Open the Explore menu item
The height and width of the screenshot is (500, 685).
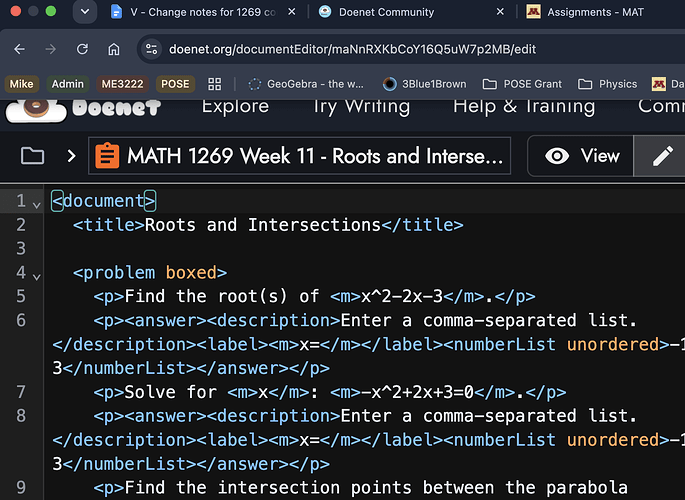pyautogui.click(x=235, y=107)
